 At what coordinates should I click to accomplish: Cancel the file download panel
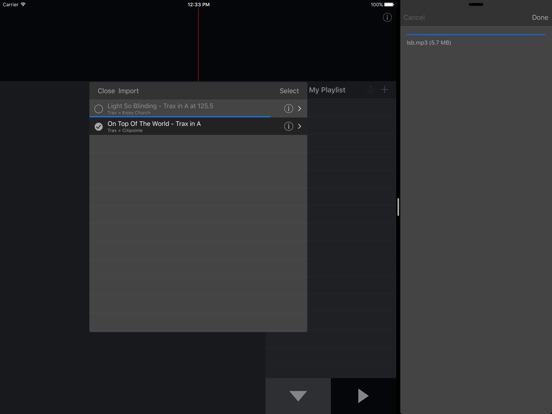tap(414, 17)
